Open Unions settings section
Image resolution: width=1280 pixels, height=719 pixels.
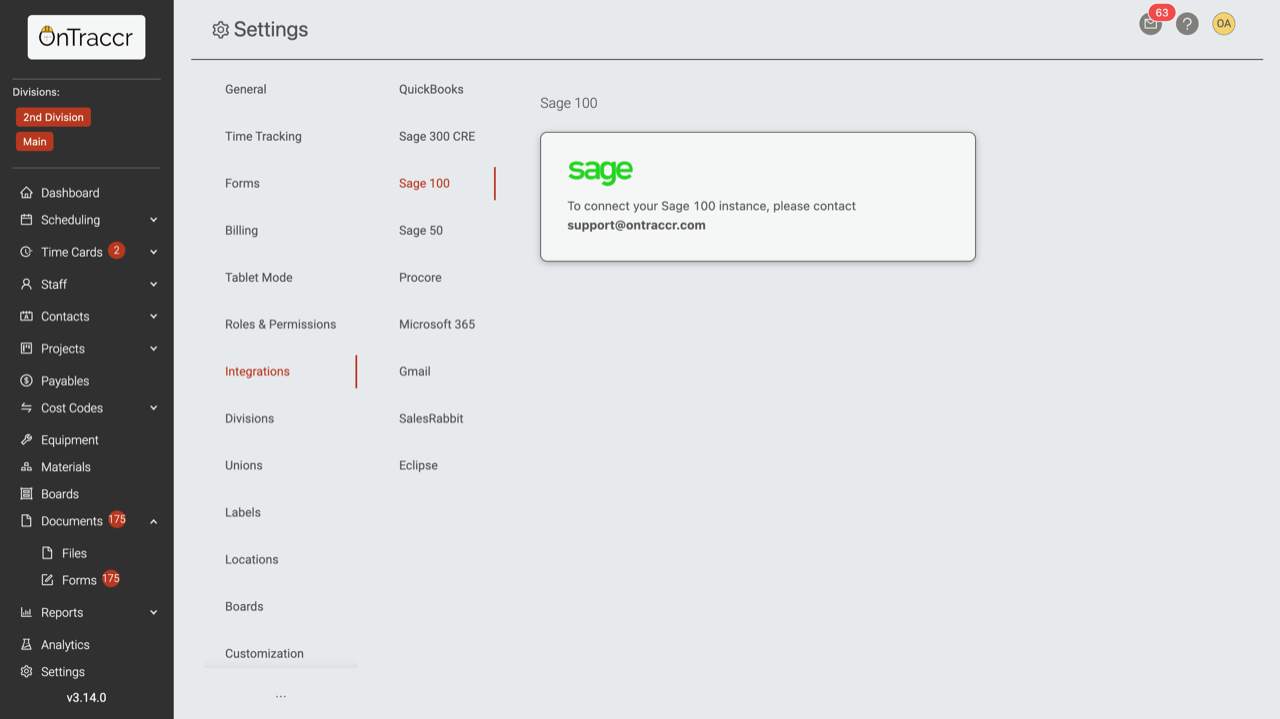244,465
